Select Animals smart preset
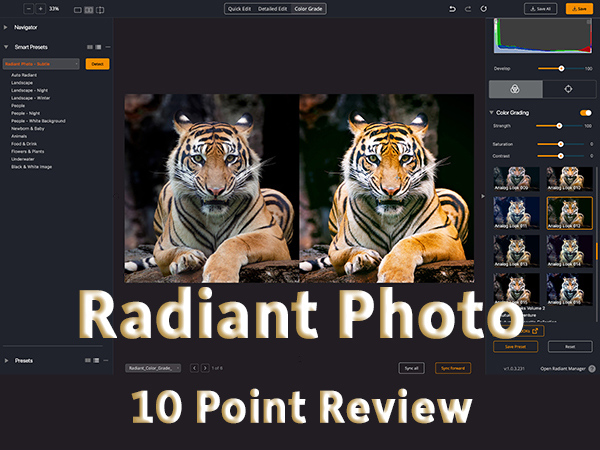 [19, 136]
